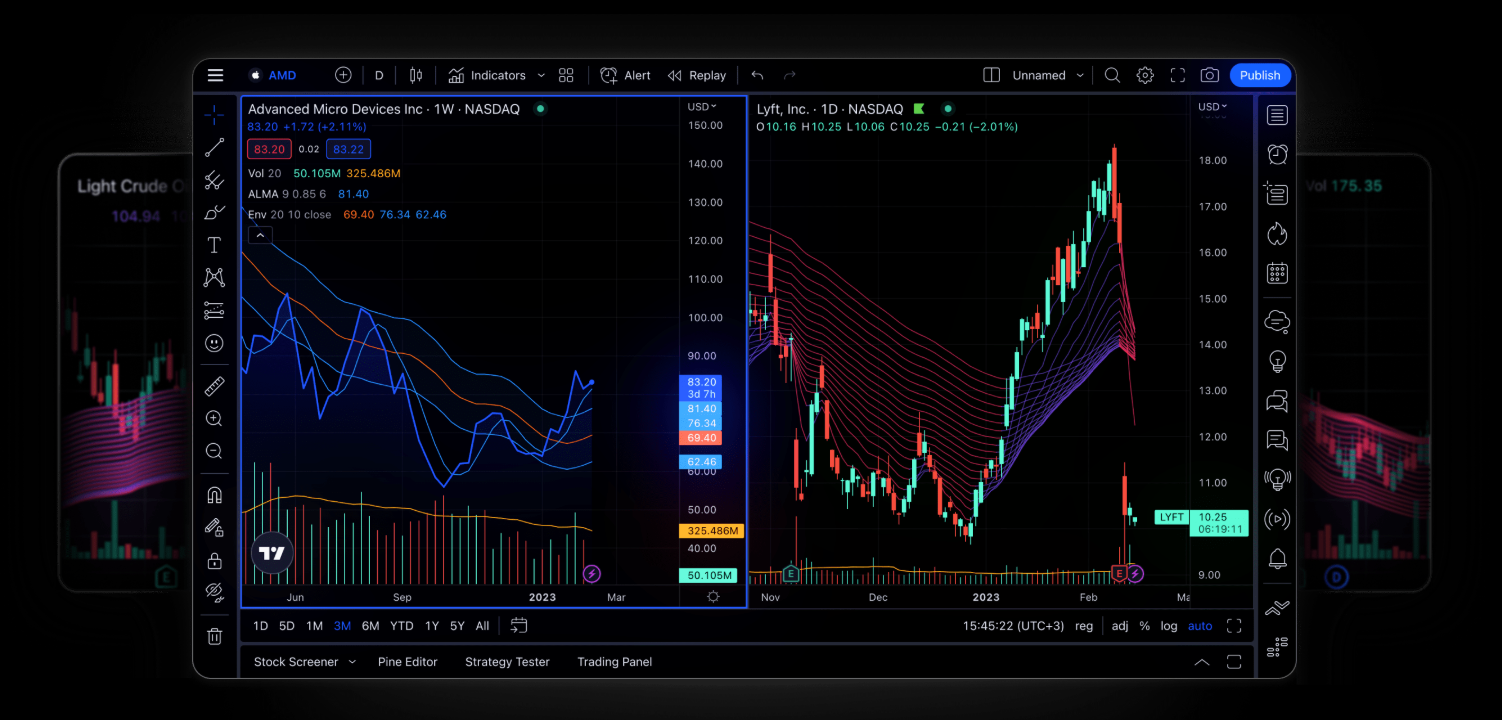Image resolution: width=1502 pixels, height=720 pixels.
Task: Open the candlestick chart style selector
Action: point(416,75)
